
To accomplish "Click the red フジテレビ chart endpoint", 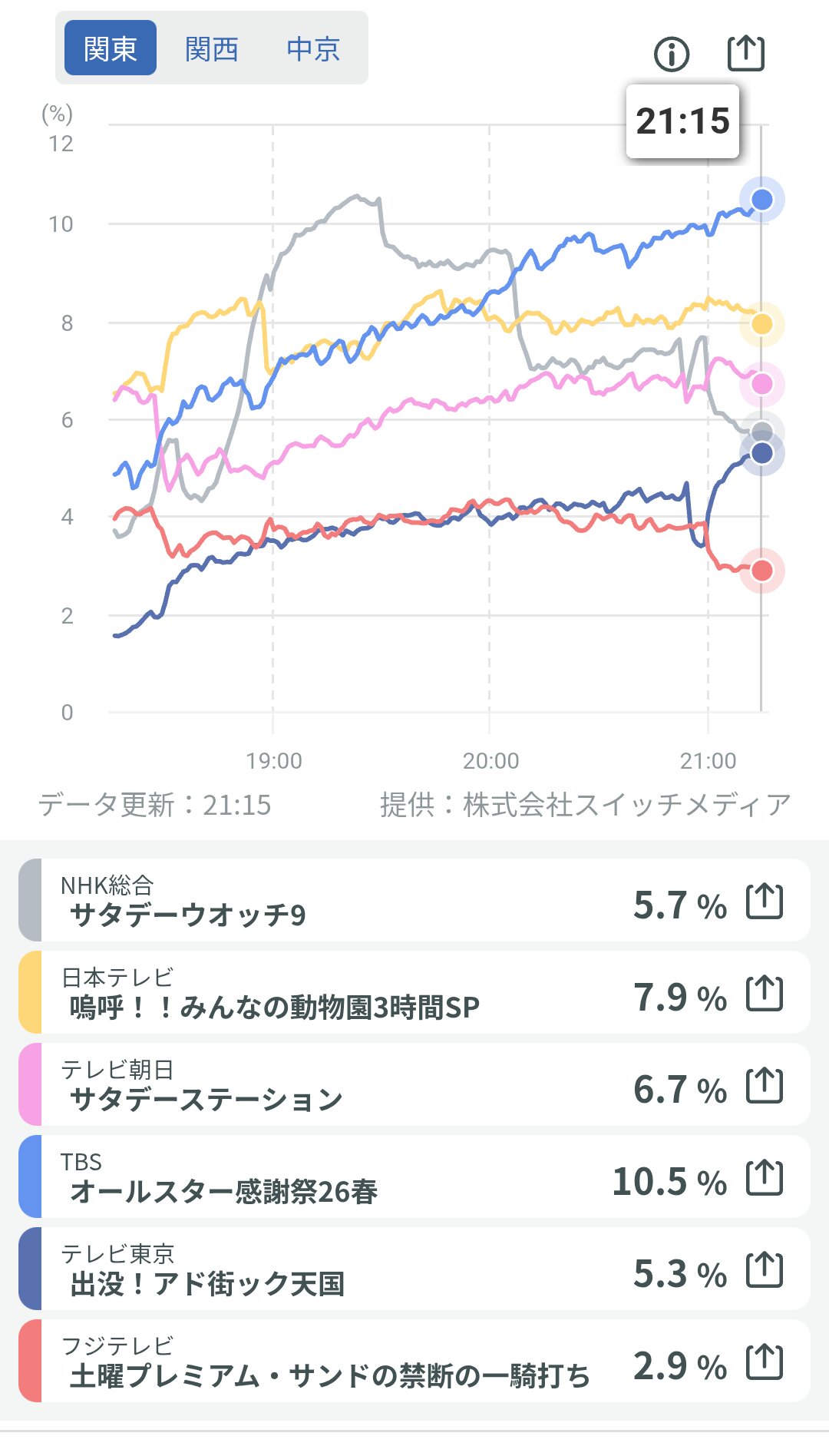I will (761, 571).
